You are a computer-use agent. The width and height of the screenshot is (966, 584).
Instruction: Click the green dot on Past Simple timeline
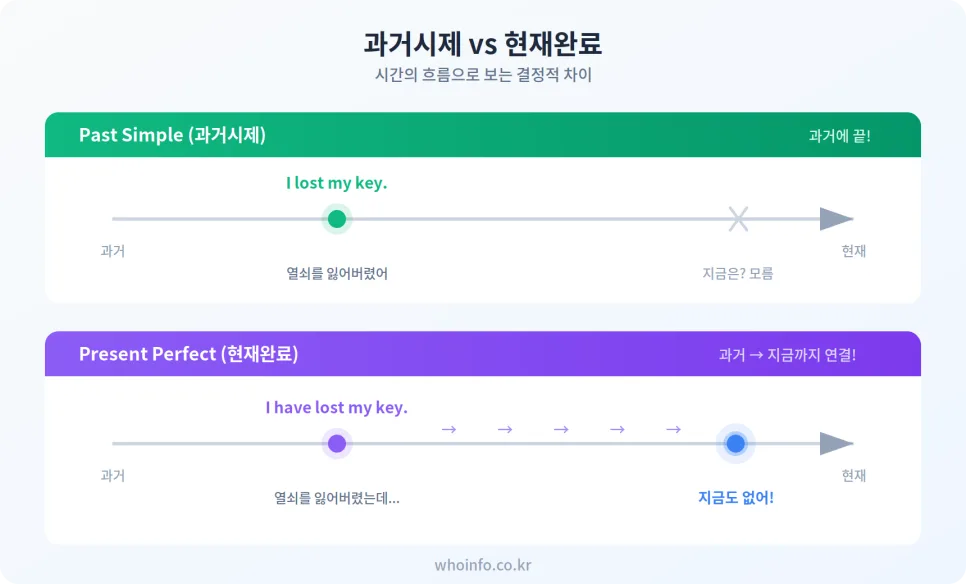(337, 219)
